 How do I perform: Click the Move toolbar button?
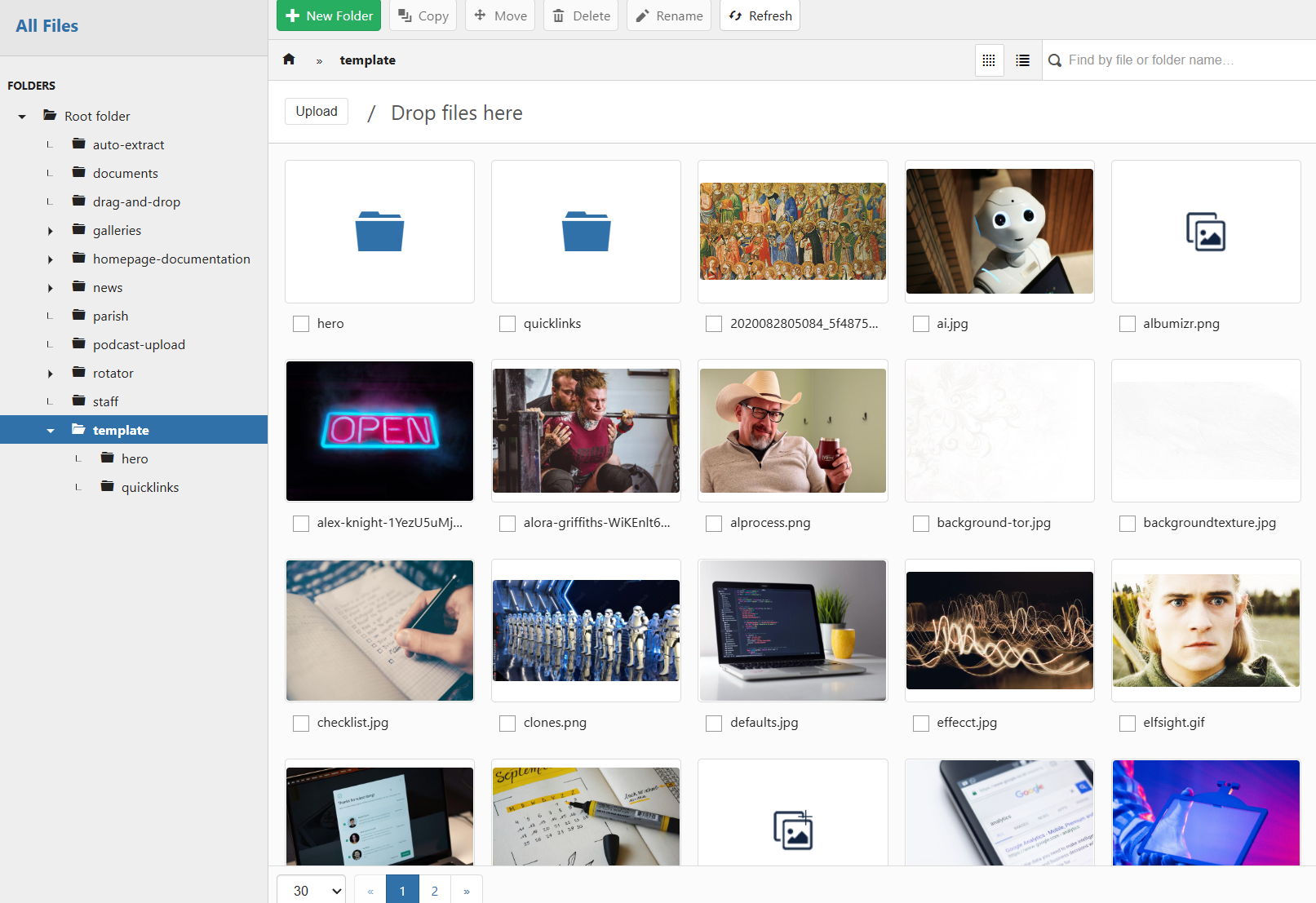click(x=500, y=15)
